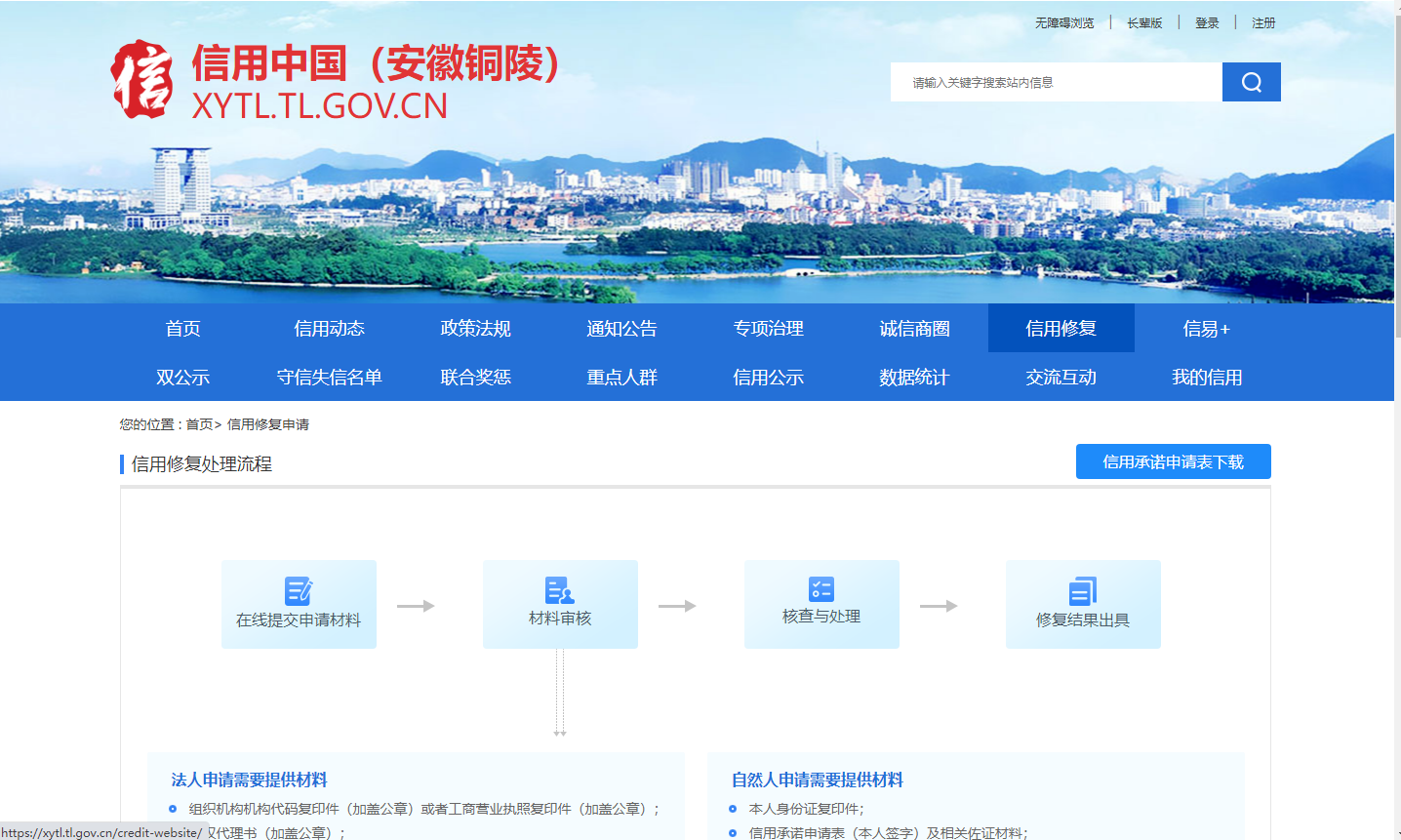Screen dimensions: 1401x840
Task: Click the 登录 login link
Action: (1207, 22)
